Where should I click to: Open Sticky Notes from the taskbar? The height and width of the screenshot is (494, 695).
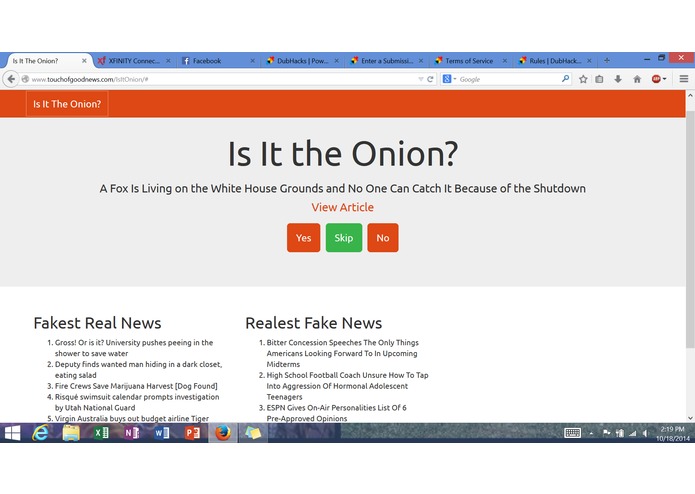pyautogui.click(x=253, y=433)
